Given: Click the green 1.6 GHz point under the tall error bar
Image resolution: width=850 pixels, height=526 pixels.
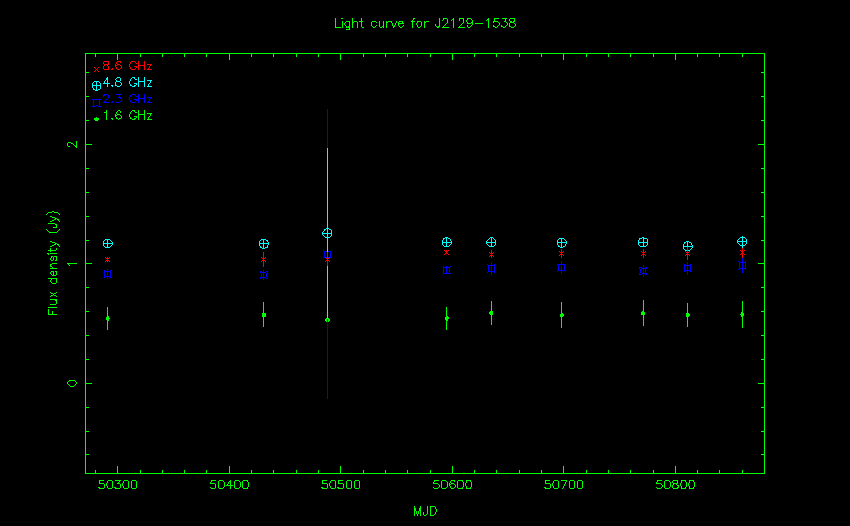Looking at the screenshot, I should [327, 320].
